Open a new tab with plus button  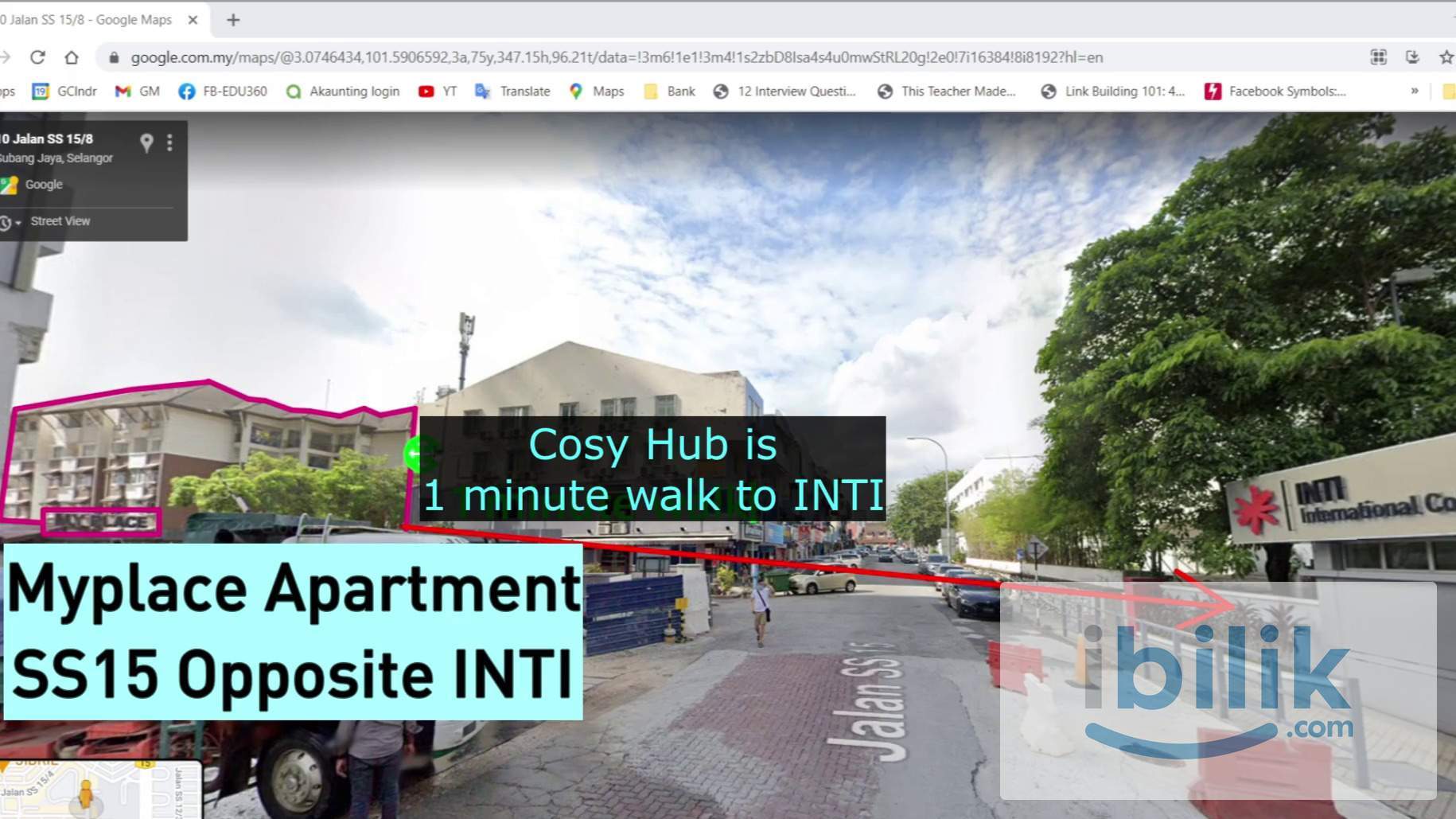coord(233,20)
